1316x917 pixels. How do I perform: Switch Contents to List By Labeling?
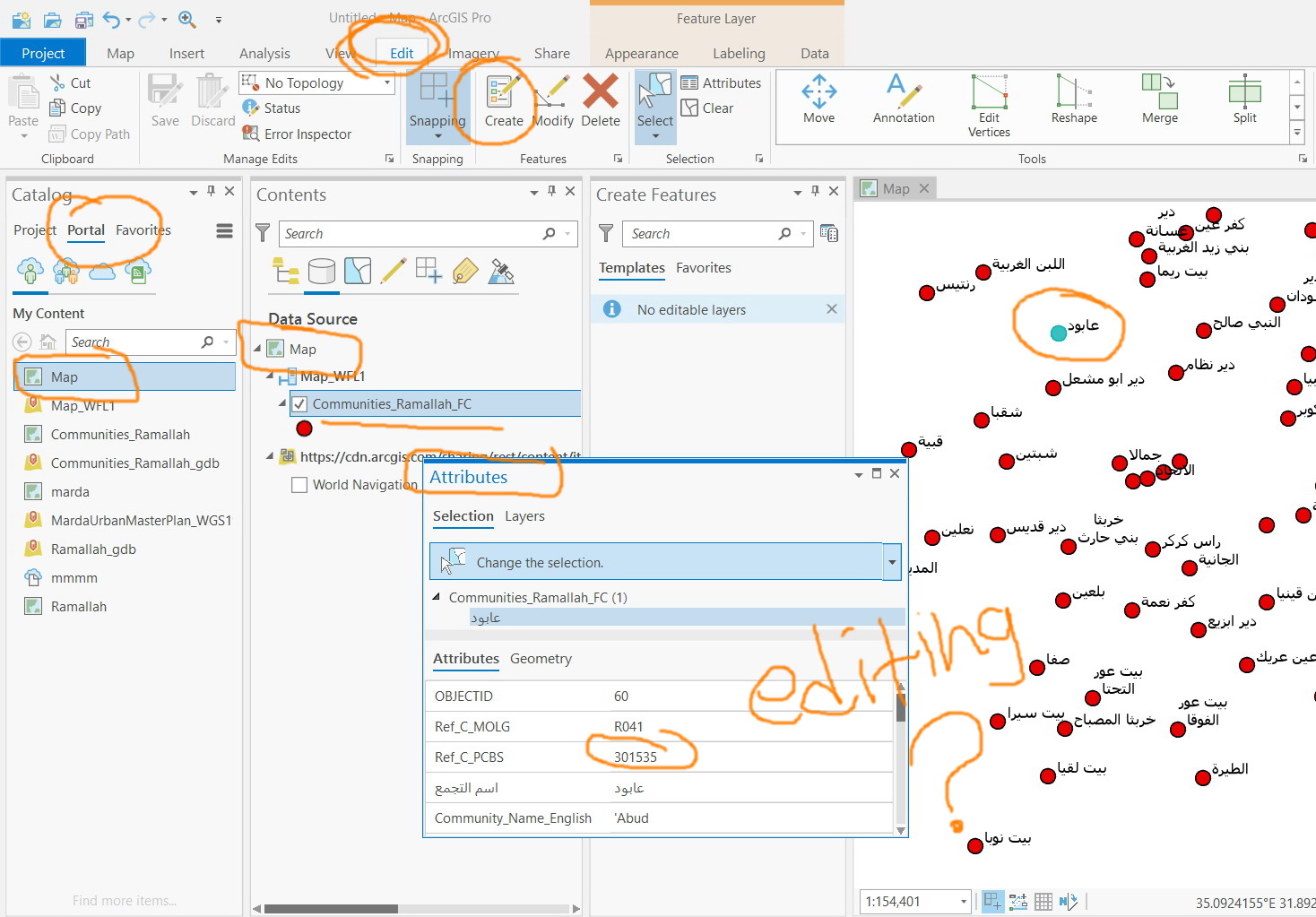(x=465, y=272)
